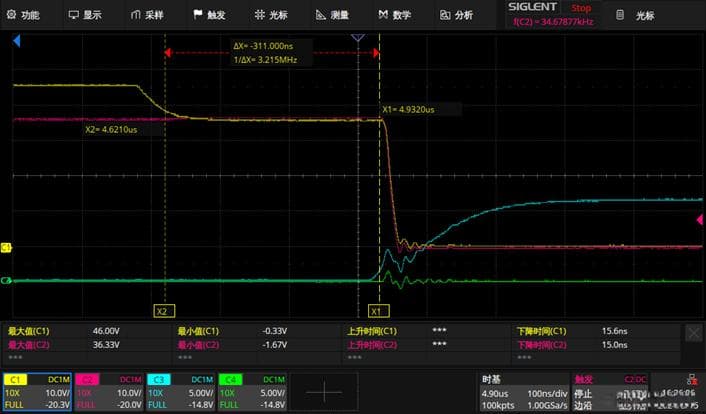Select the blue trigger-delay arrow at top left
This screenshot has width=706, height=414.
coord(17,41)
